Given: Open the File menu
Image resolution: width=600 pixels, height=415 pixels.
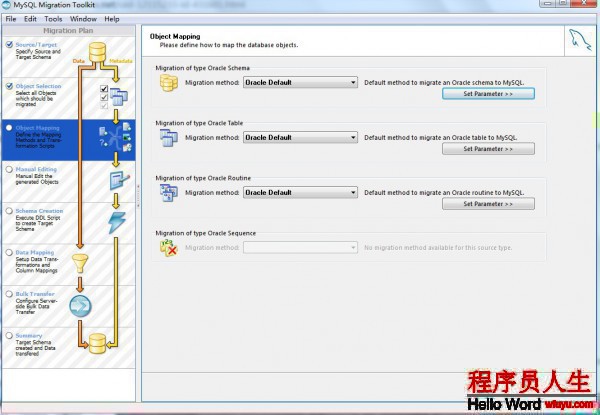Looking at the screenshot, I should [x=11, y=19].
